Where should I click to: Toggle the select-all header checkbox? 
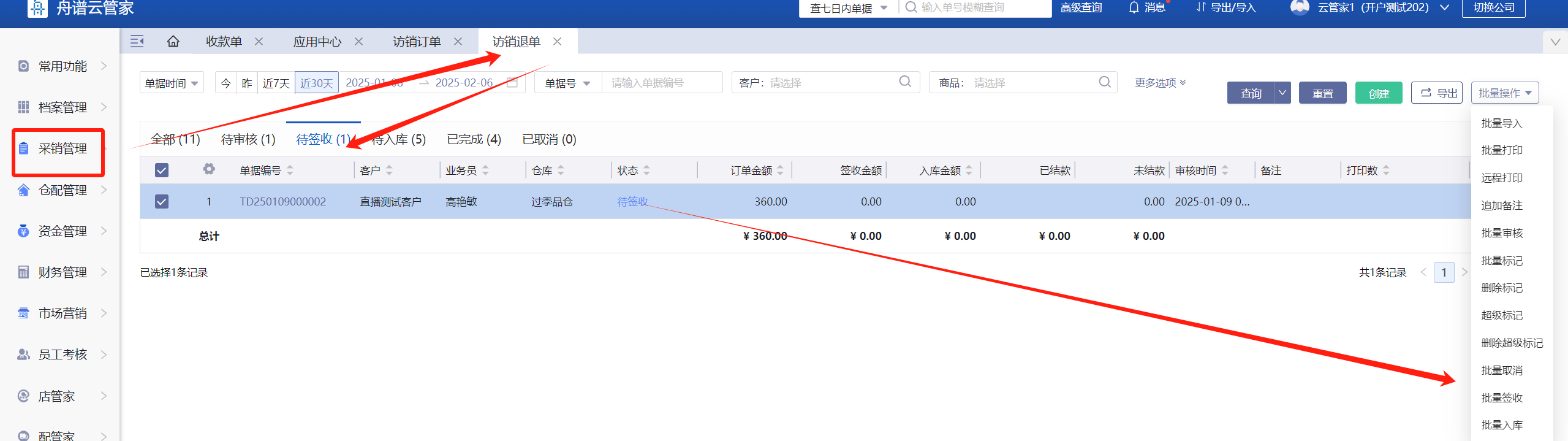click(162, 171)
